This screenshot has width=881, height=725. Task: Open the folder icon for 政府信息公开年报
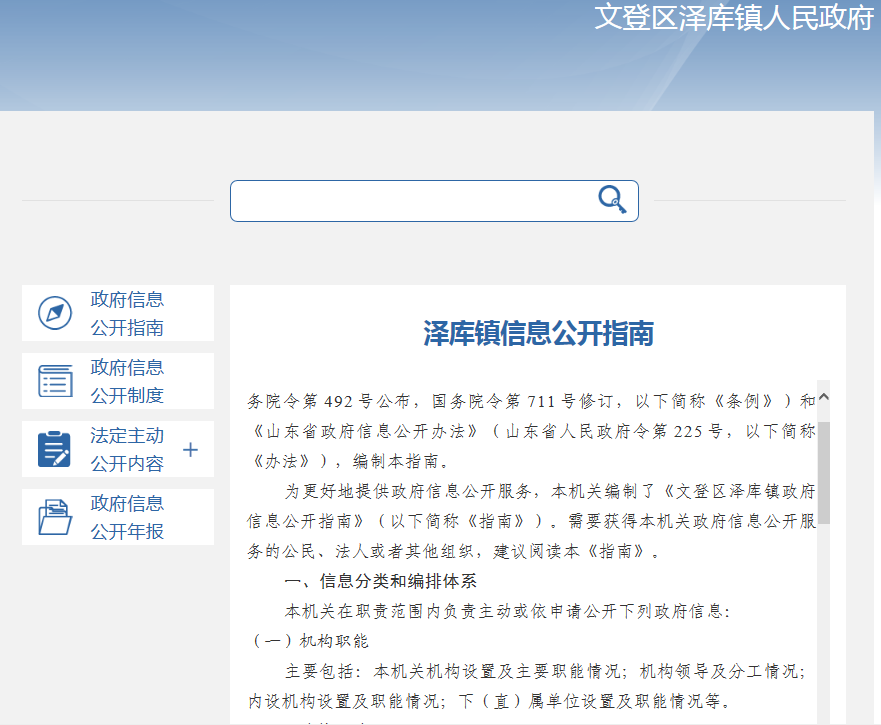(53, 516)
